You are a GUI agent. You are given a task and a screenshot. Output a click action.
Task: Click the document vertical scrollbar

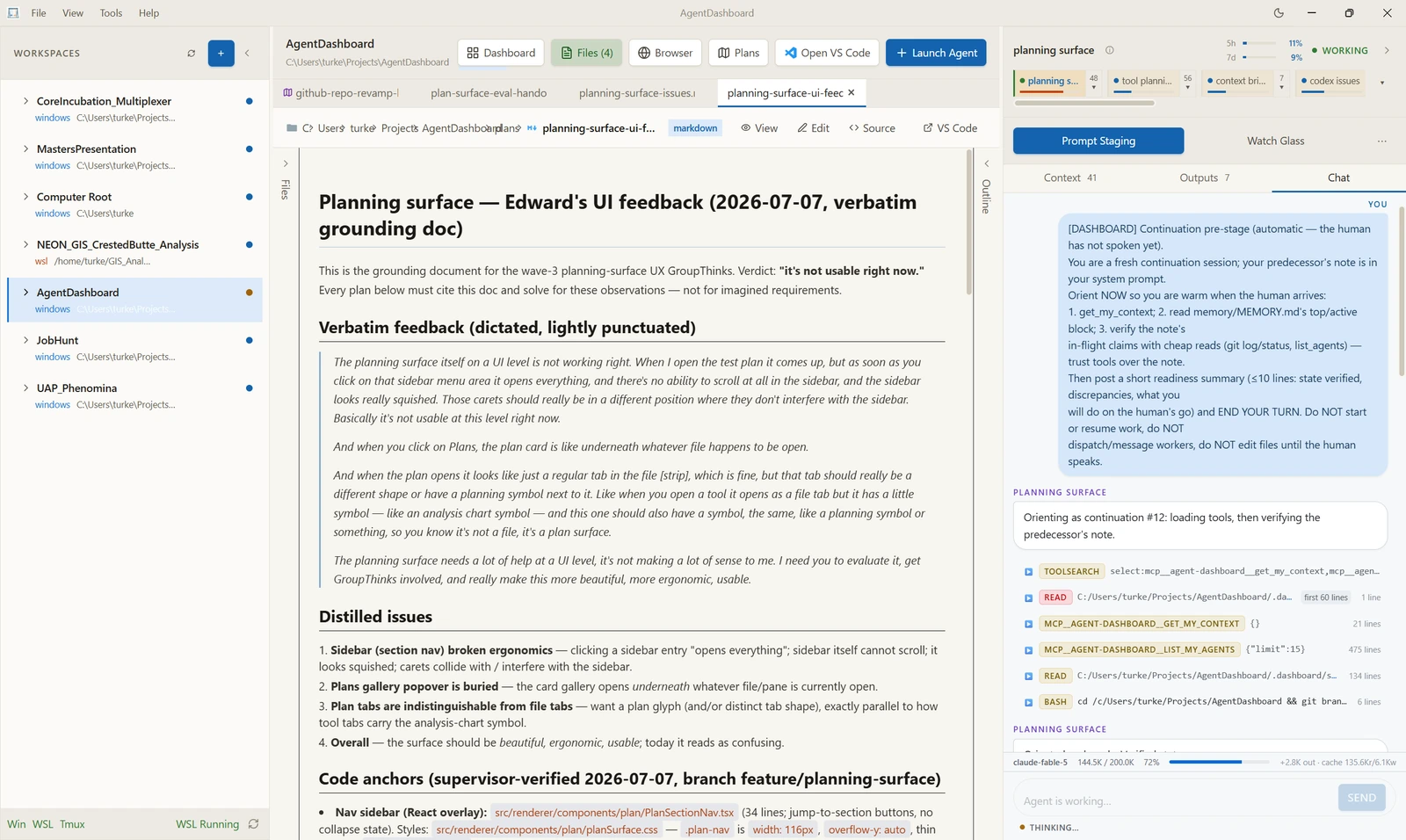point(970,221)
